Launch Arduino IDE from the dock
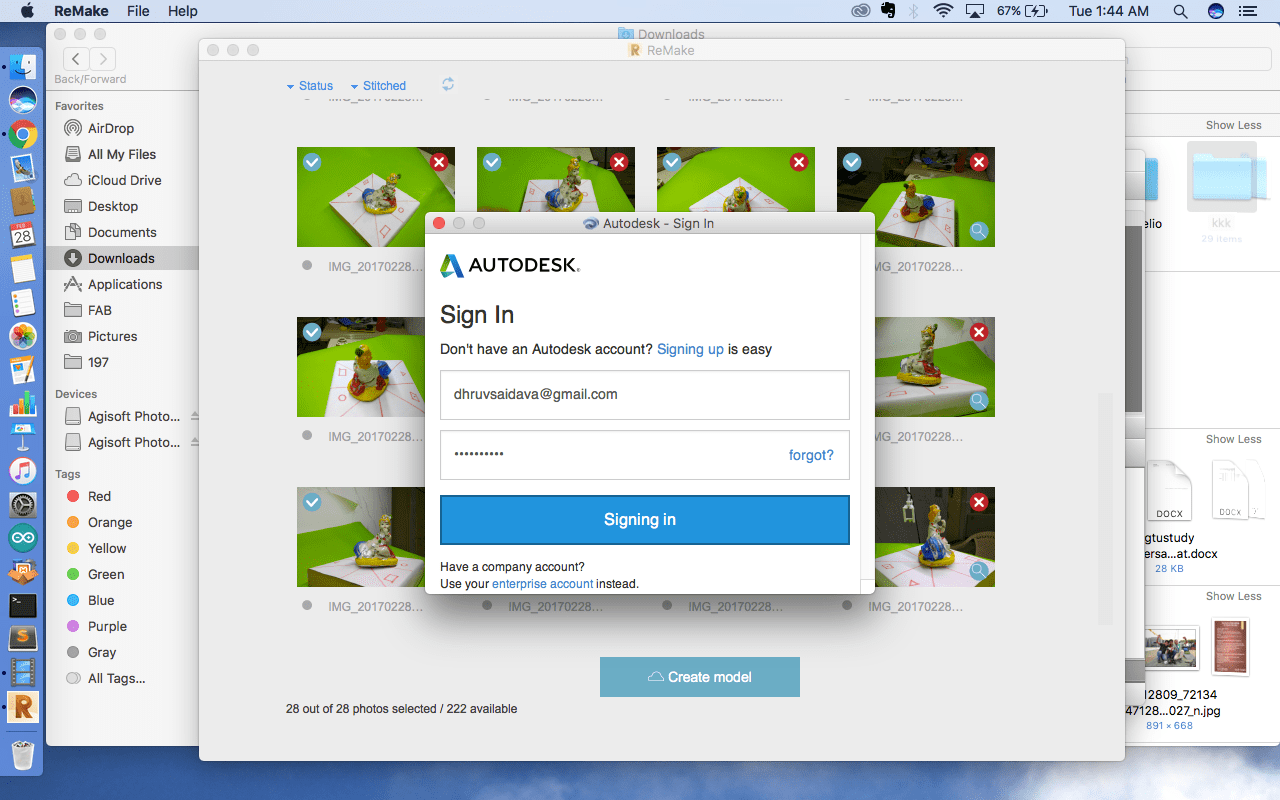The image size is (1280, 800). 23,538
